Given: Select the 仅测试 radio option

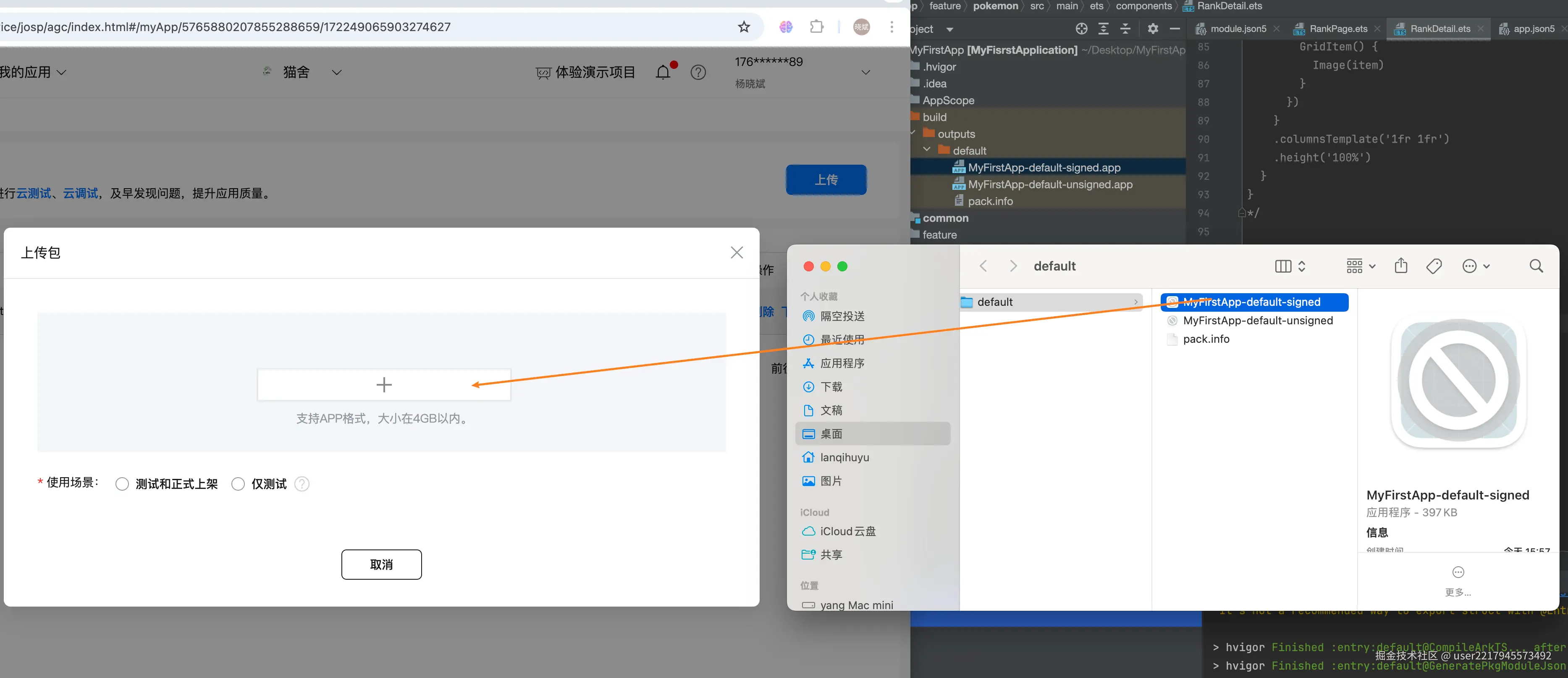Looking at the screenshot, I should coord(238,484).
